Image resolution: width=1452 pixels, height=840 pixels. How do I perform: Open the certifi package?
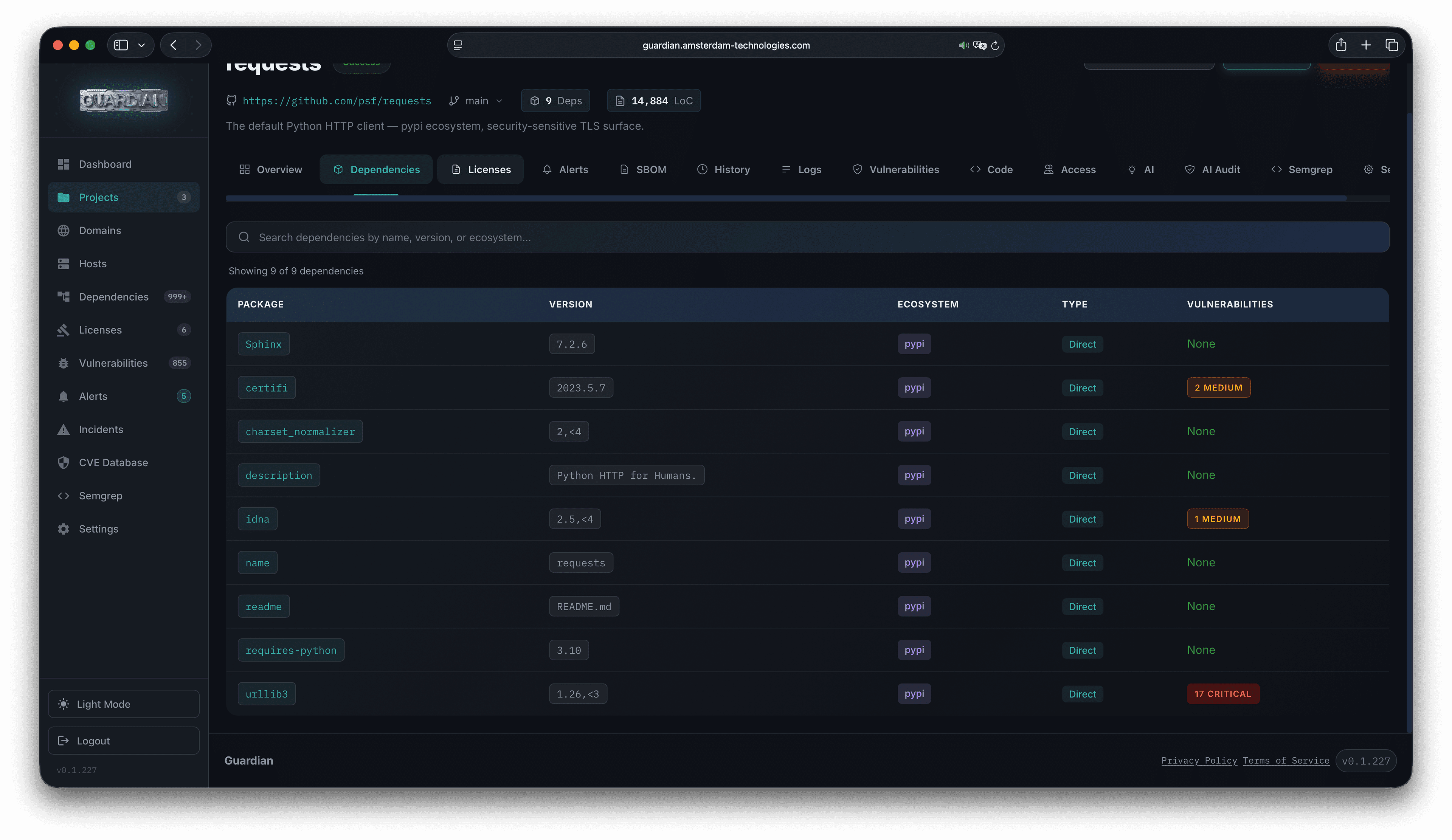(x=266, y=388)
